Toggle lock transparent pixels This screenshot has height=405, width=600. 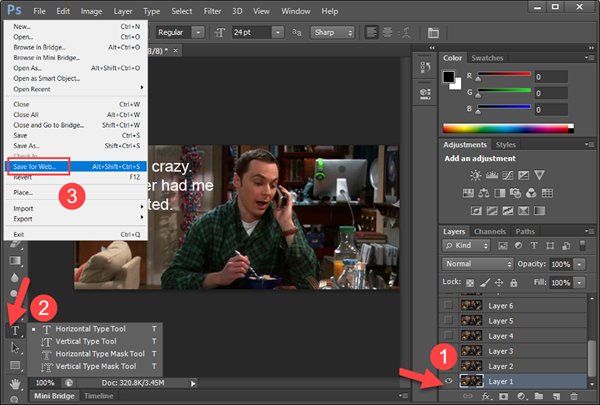[470, 283]
